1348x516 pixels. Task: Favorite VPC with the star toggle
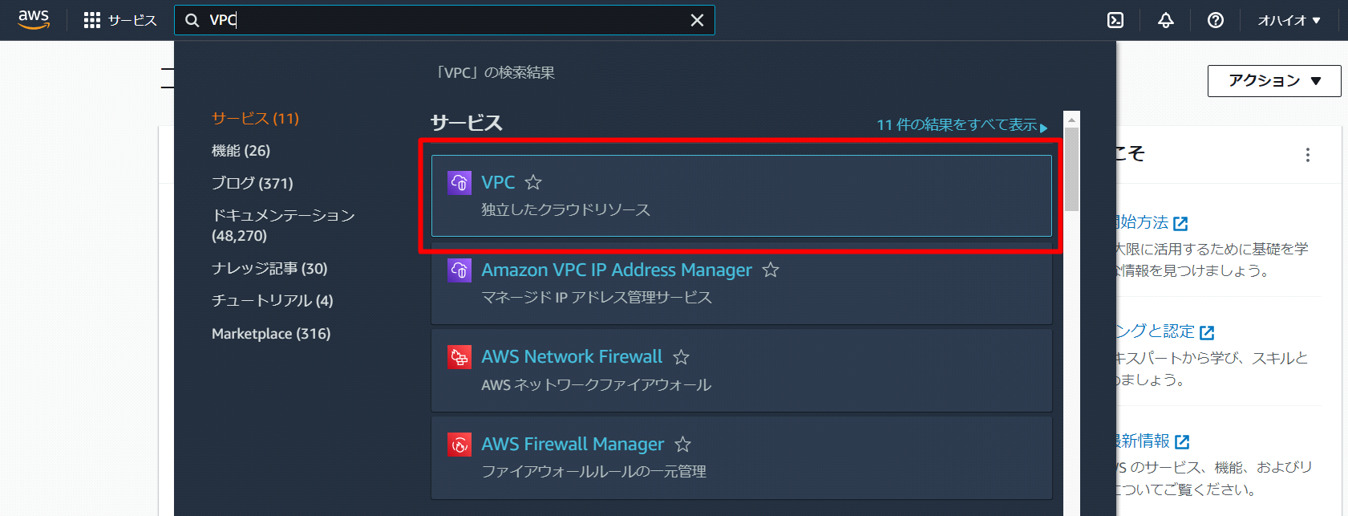click(x=533, y=182)
